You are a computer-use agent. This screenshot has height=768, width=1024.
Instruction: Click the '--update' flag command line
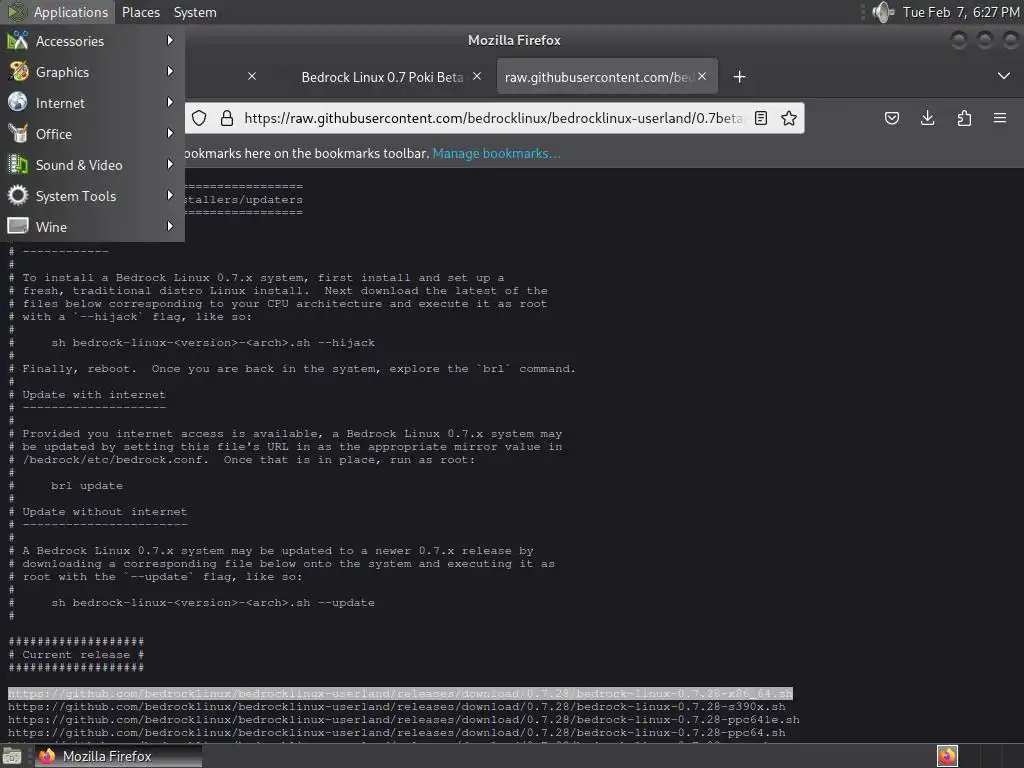coord(213,603)
